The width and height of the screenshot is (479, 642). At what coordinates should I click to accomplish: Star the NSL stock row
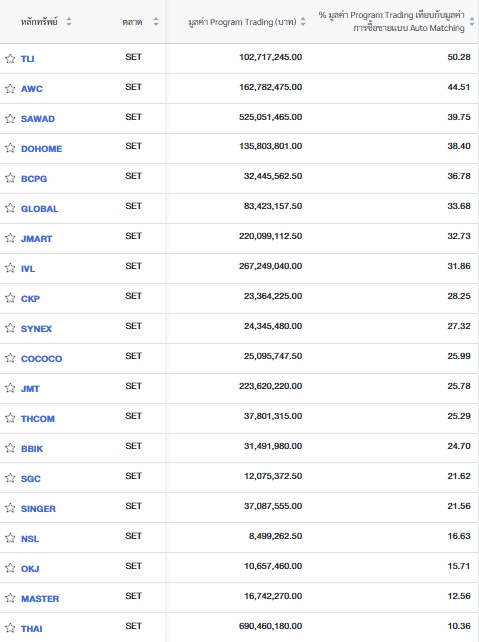[10, 538]
